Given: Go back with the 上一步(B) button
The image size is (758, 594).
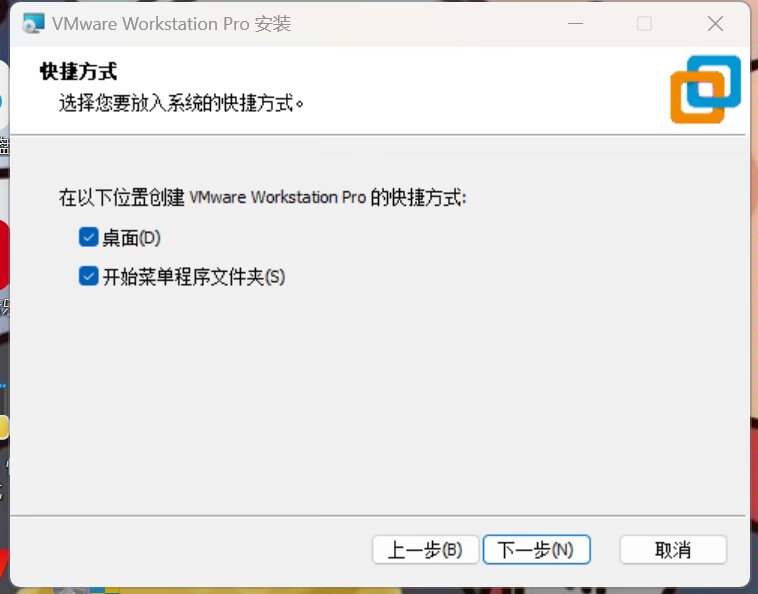Looking at the screenshot, I should coord(425,550).
